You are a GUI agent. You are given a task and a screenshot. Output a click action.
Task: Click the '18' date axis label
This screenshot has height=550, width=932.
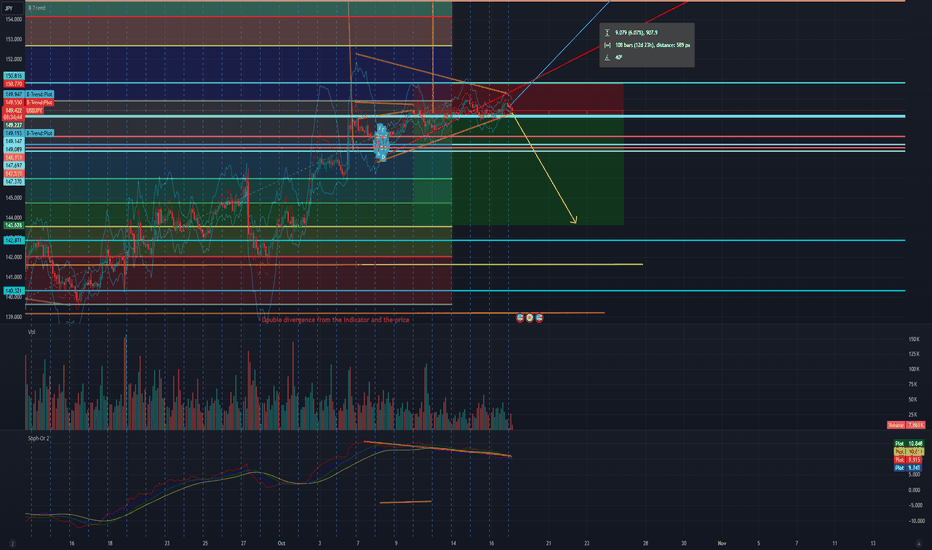pos(110,543)
